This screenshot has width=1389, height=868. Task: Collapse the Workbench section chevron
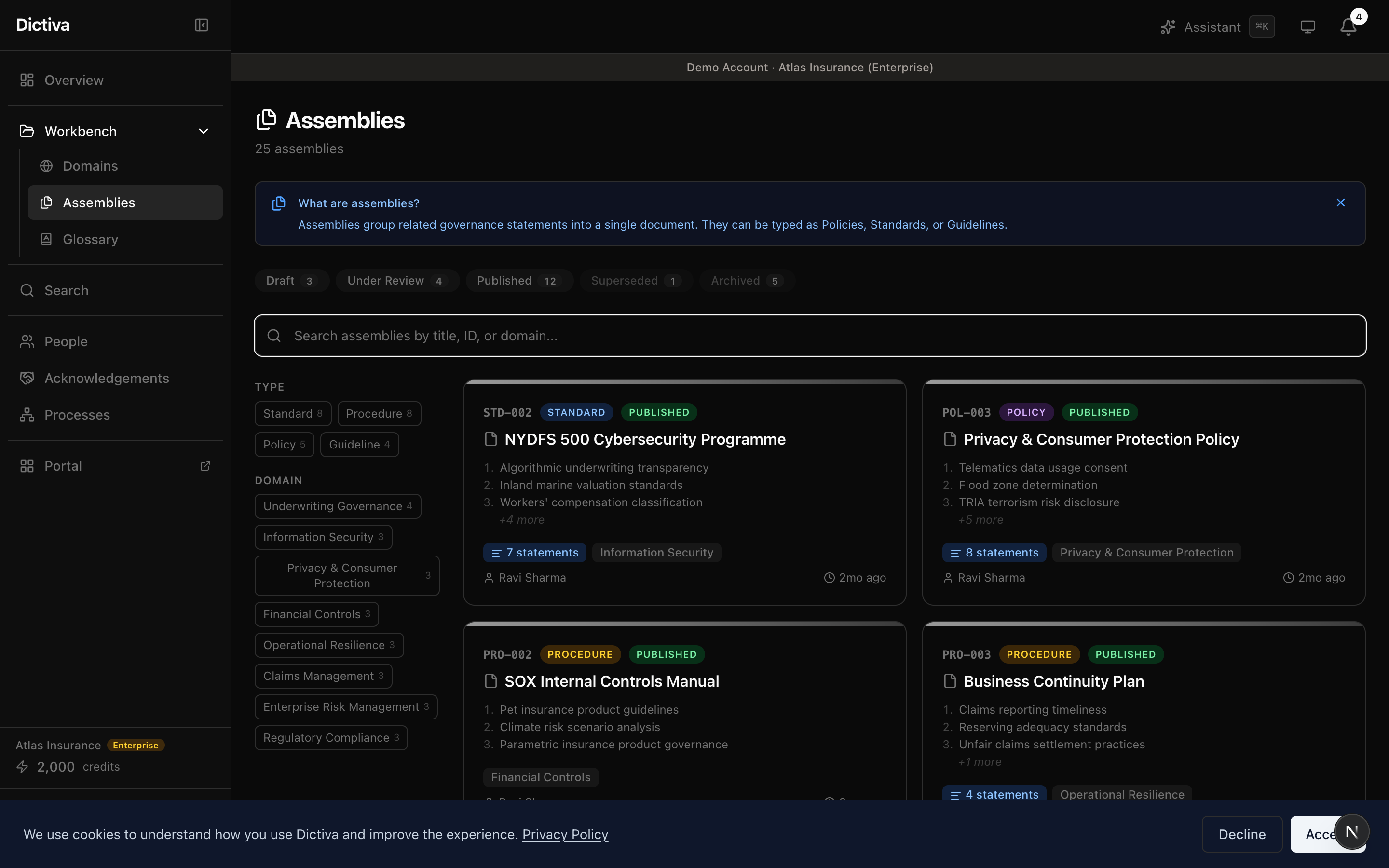(203, 132)
